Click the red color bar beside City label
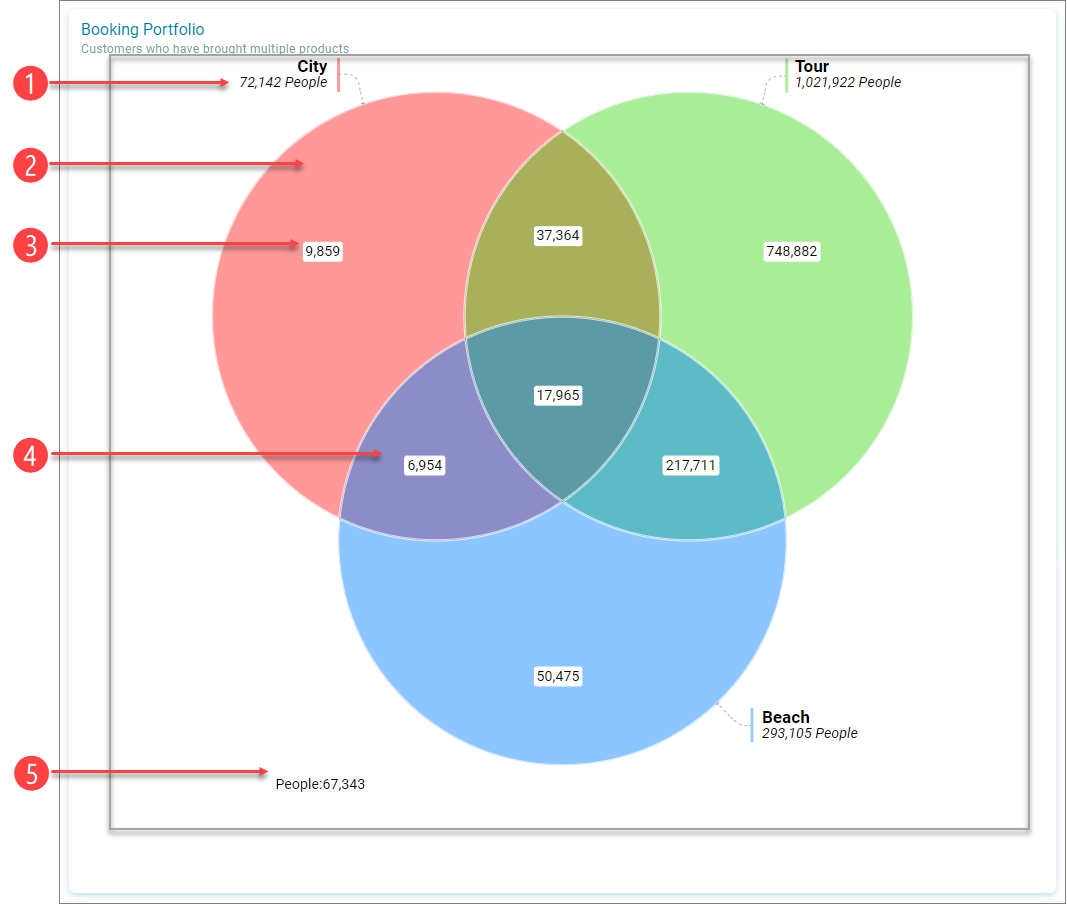Screen dimensions: 1067x904 338,75
